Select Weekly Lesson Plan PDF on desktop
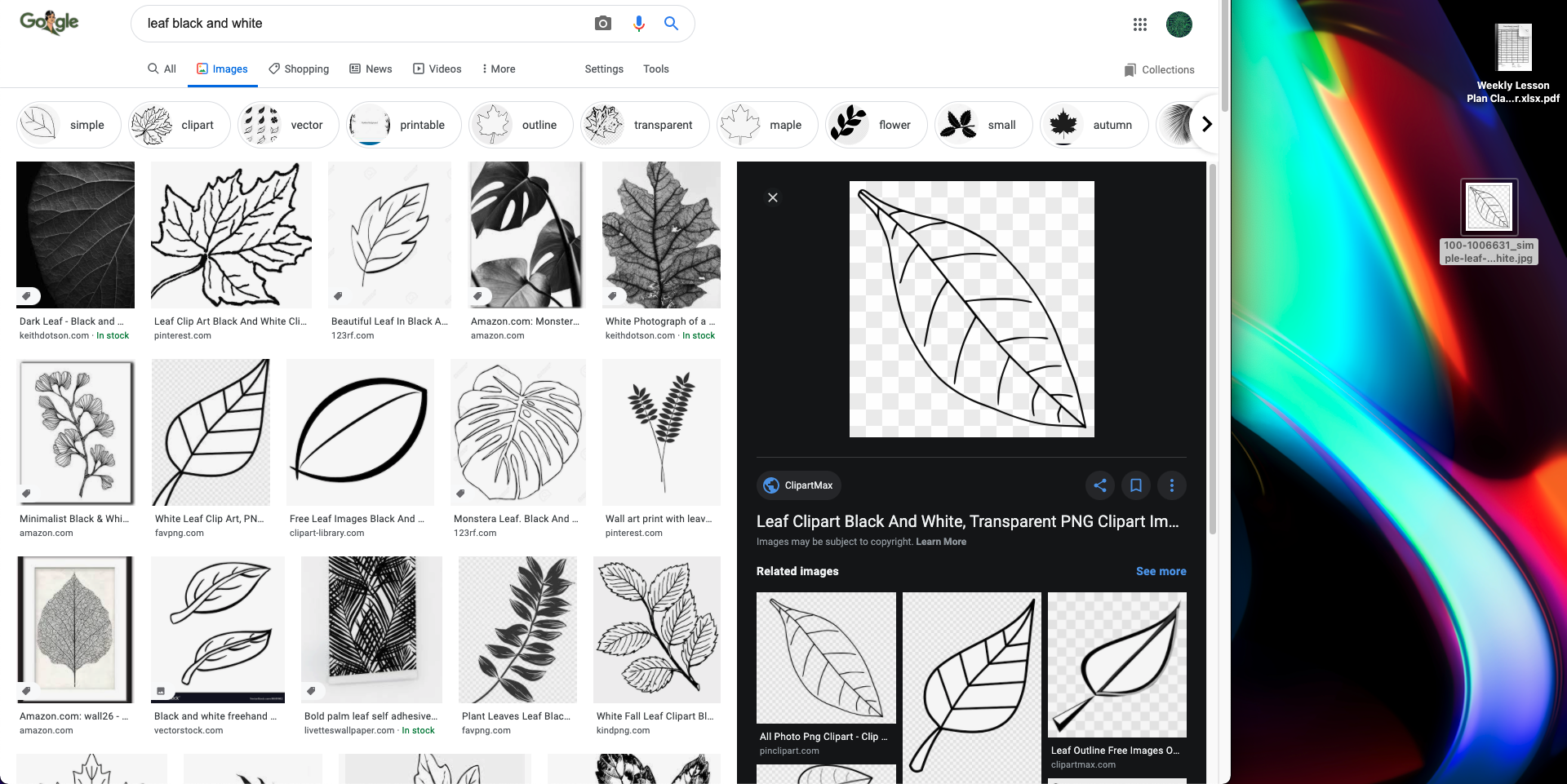Image resolution: width=1567 pixels, height=784 pixels. (x=1513, y=63)
